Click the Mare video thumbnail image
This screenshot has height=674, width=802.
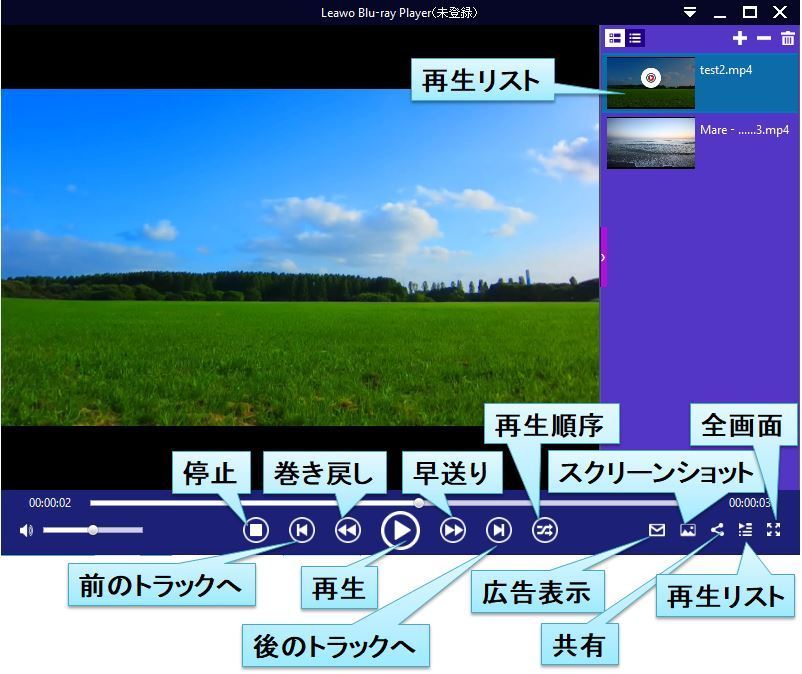[650, 142]
